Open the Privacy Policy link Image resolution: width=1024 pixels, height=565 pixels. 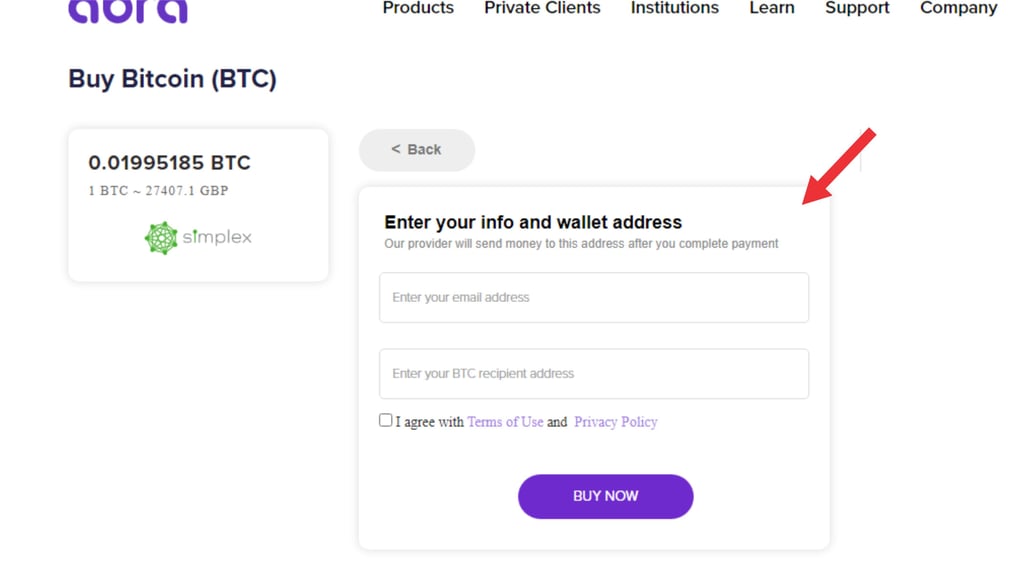point(616,422)
